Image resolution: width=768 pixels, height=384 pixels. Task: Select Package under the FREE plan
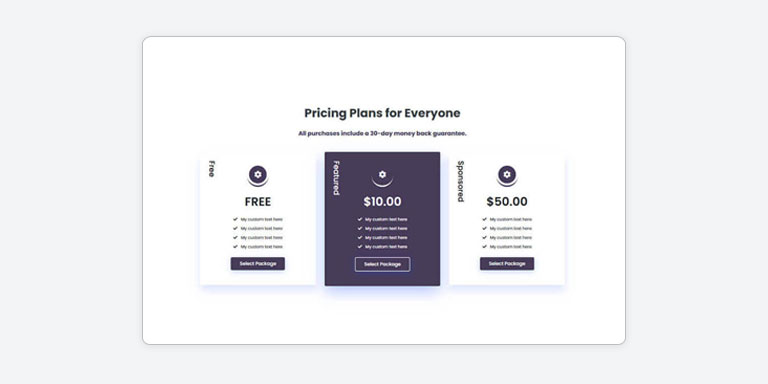coord(258,264)
